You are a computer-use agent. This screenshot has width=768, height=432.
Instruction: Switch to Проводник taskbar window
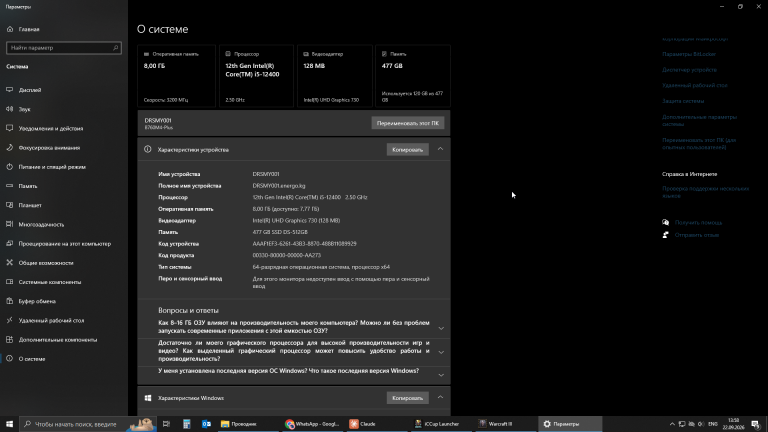[x=249, y=424]
